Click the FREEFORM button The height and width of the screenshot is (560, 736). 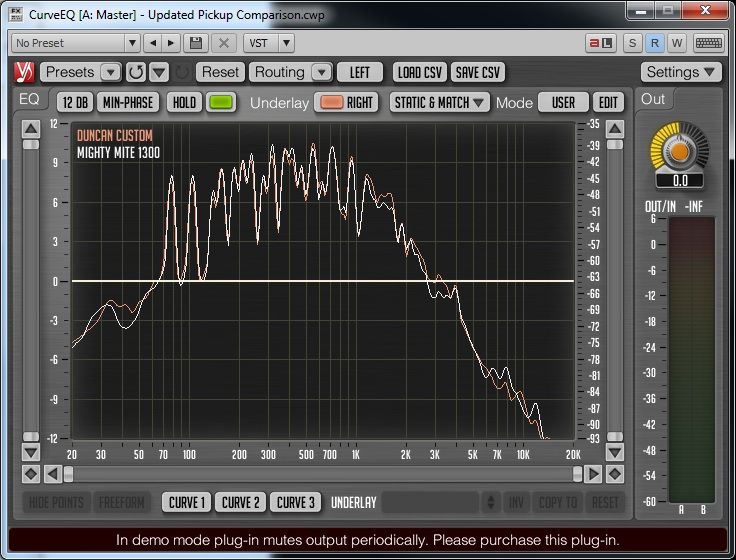(122, 502)
